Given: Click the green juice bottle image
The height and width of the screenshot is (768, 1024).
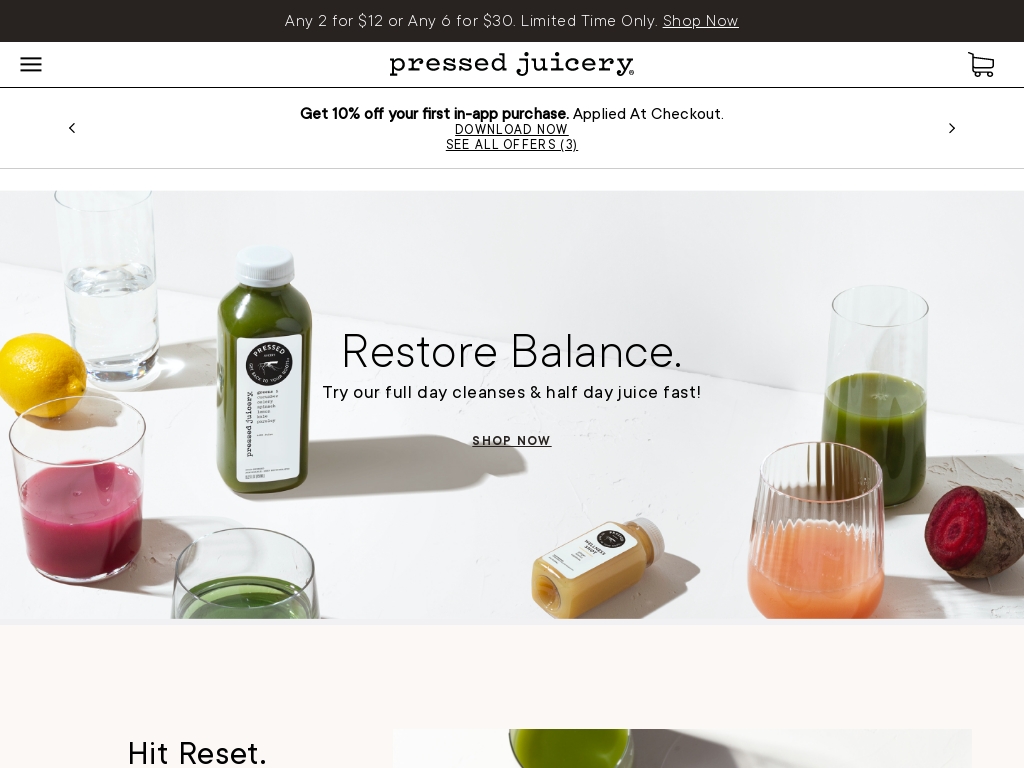Looking at the screenshot, I should 264,370.
